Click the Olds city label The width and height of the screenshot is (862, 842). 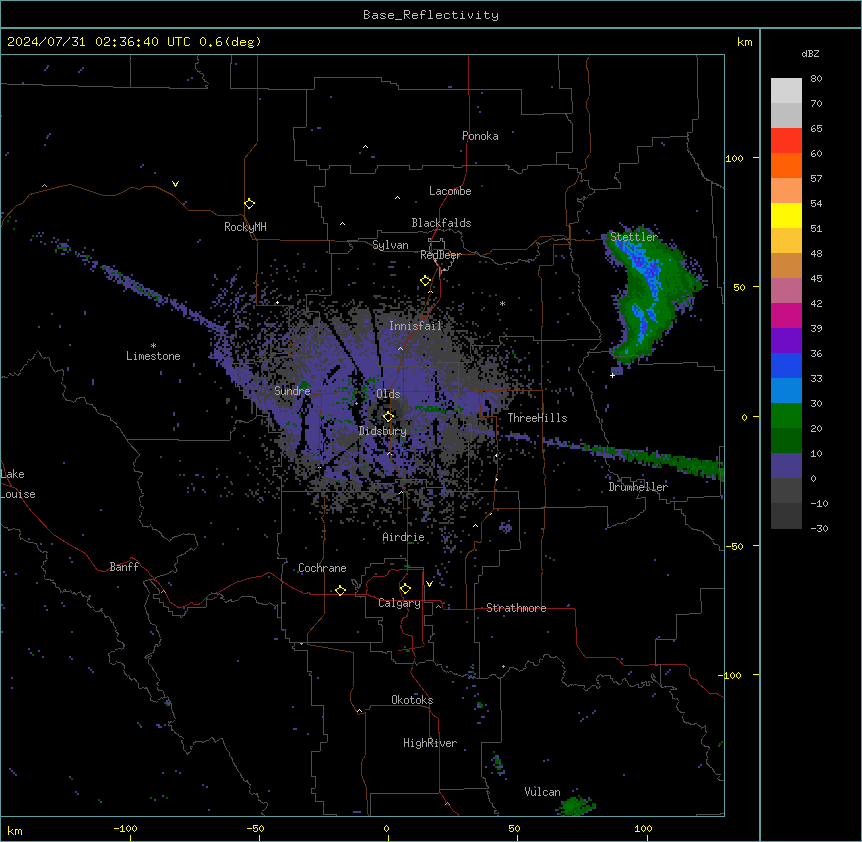[x=388, y=394]
